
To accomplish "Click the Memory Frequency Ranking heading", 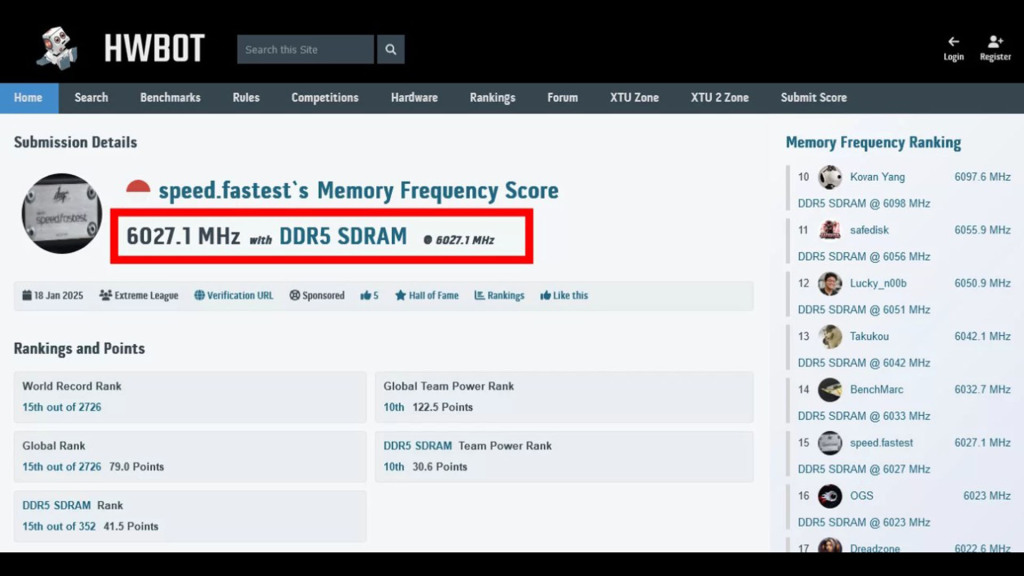I will click(x=873, y=142).
